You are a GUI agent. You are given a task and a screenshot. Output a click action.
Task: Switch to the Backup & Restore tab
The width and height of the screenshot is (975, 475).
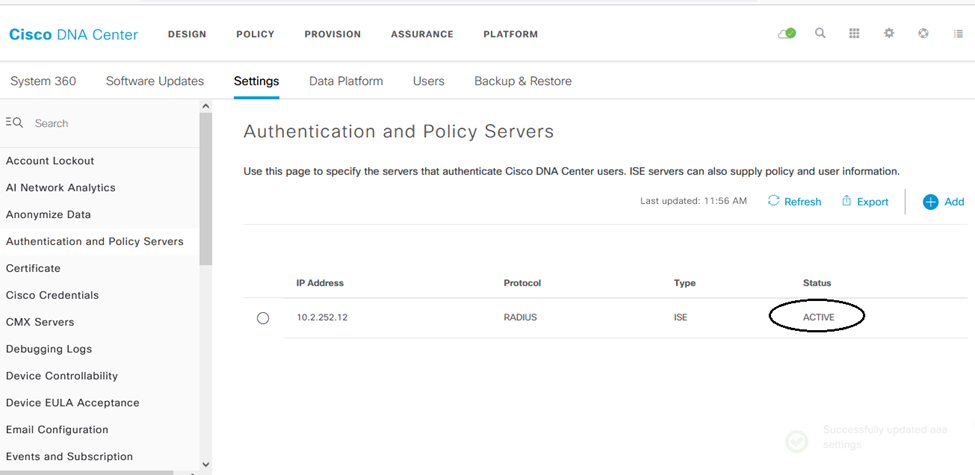point(523,81)
